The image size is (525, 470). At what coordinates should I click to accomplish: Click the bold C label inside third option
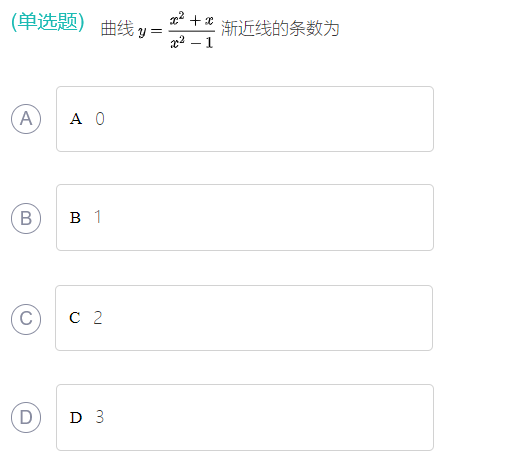point(75,318)
